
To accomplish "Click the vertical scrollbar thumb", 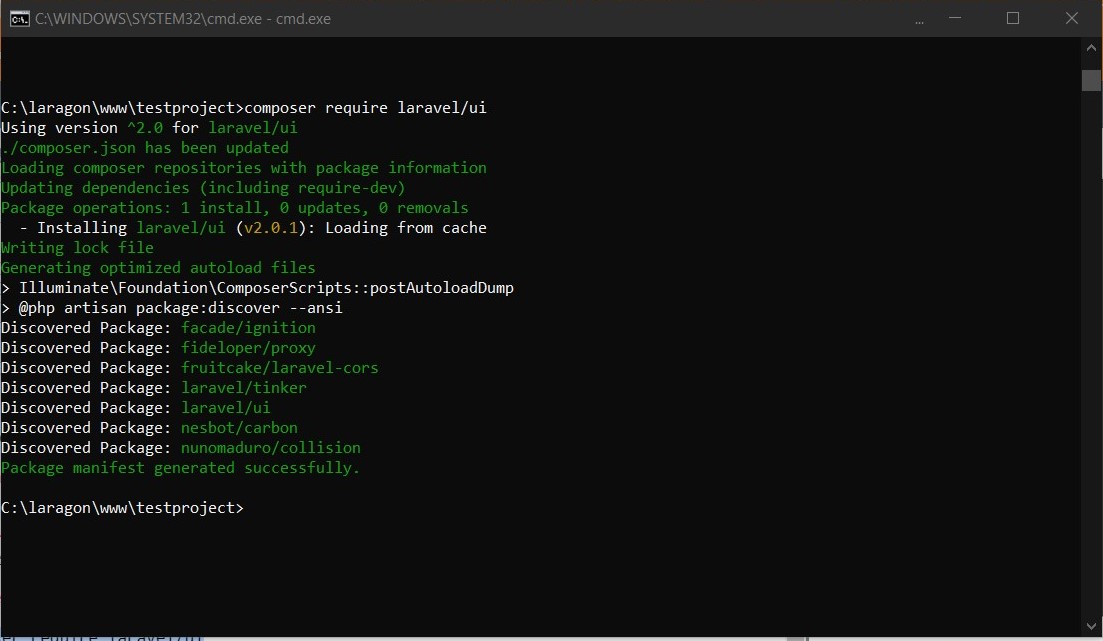I will [x=1091, y=80].
